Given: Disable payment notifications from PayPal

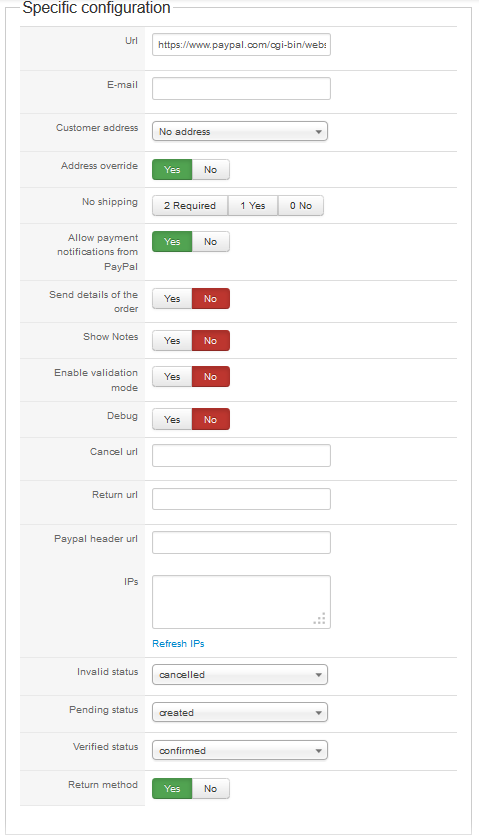Looking at the screenshot, I should [x=211, y=242].
